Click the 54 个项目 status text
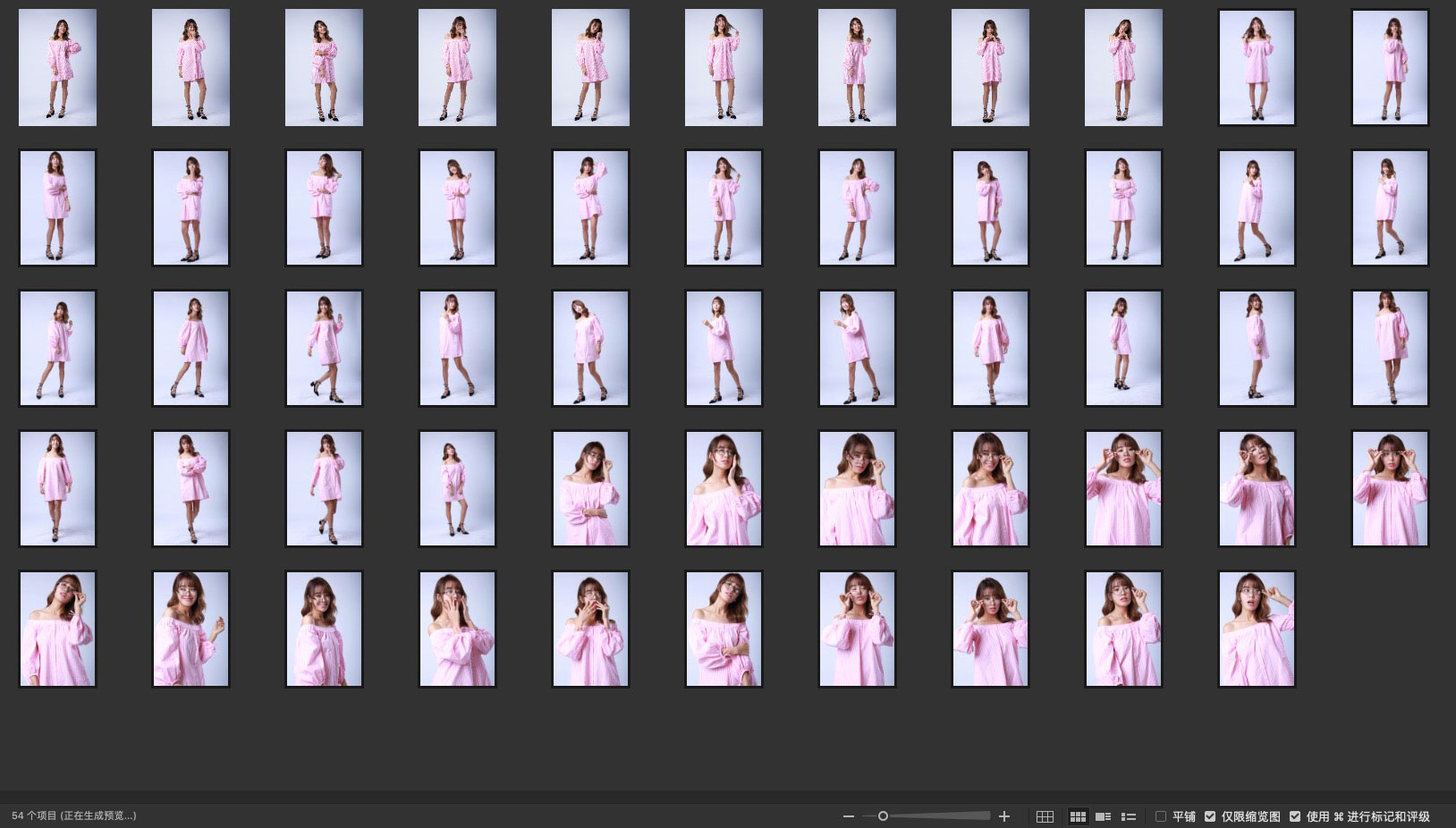 click(74, 815)
